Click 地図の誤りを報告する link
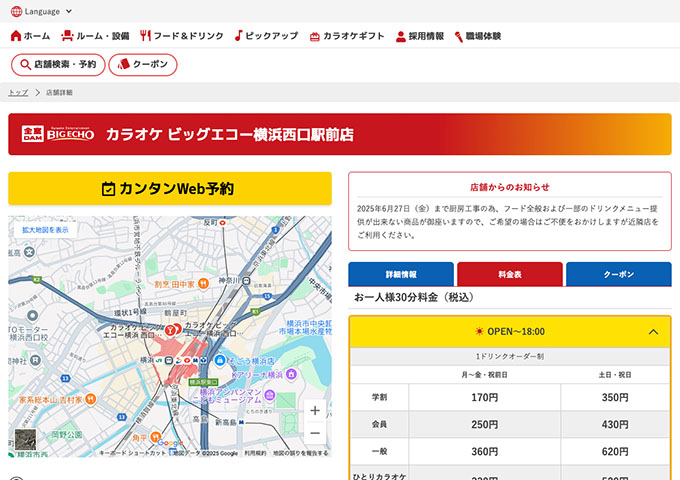Viewport: 680px width, 480px height. [x=301, y=453]
